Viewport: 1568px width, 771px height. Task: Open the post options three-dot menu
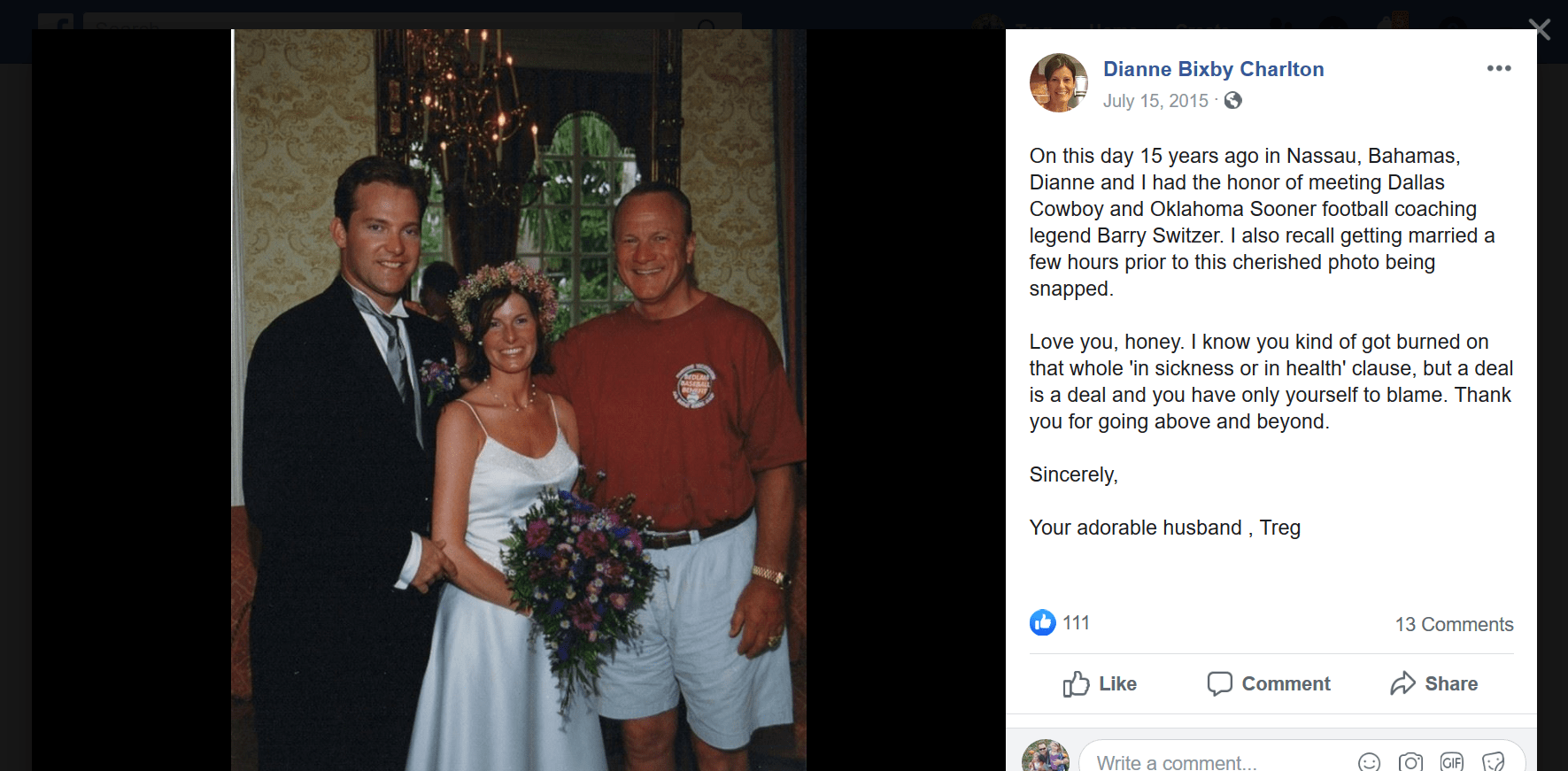(1499, 68)
